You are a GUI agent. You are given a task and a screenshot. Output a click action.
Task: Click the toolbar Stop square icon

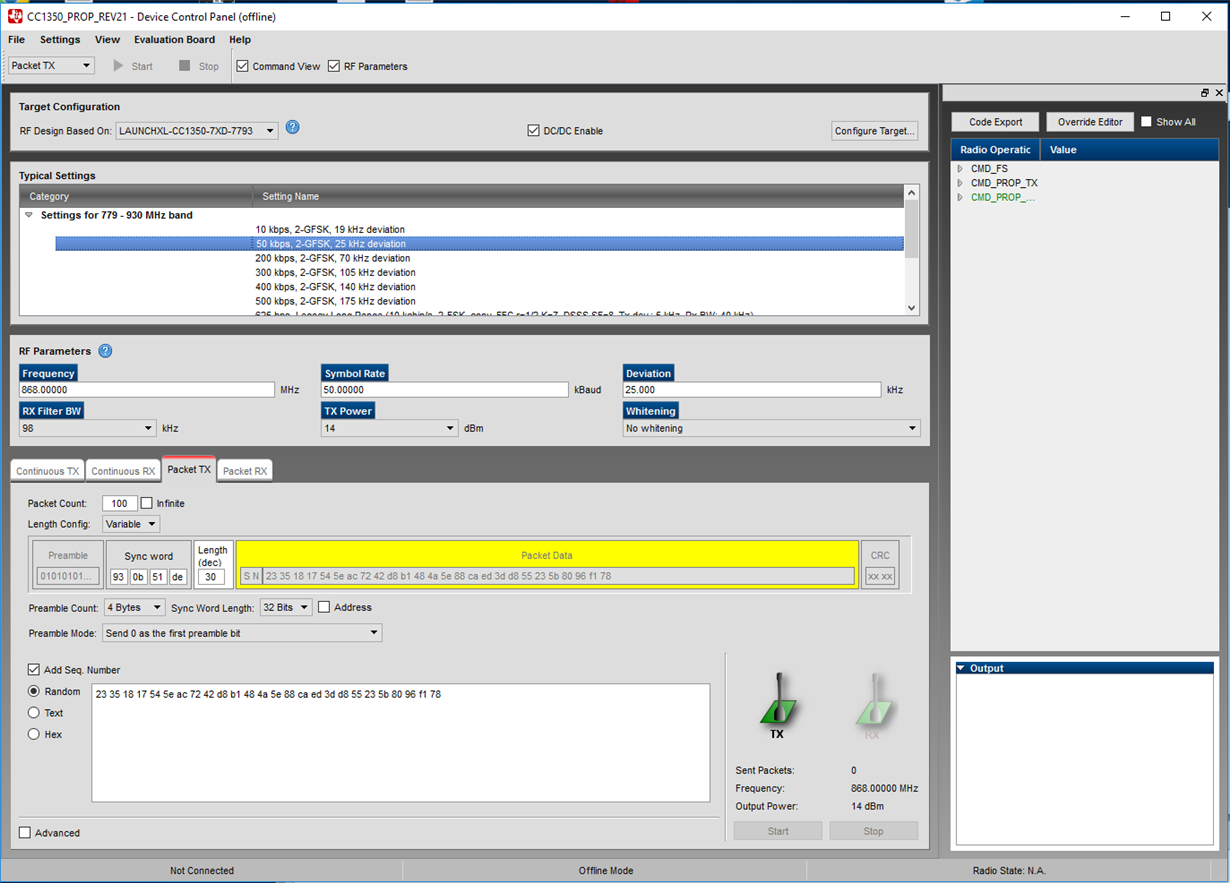184,66
